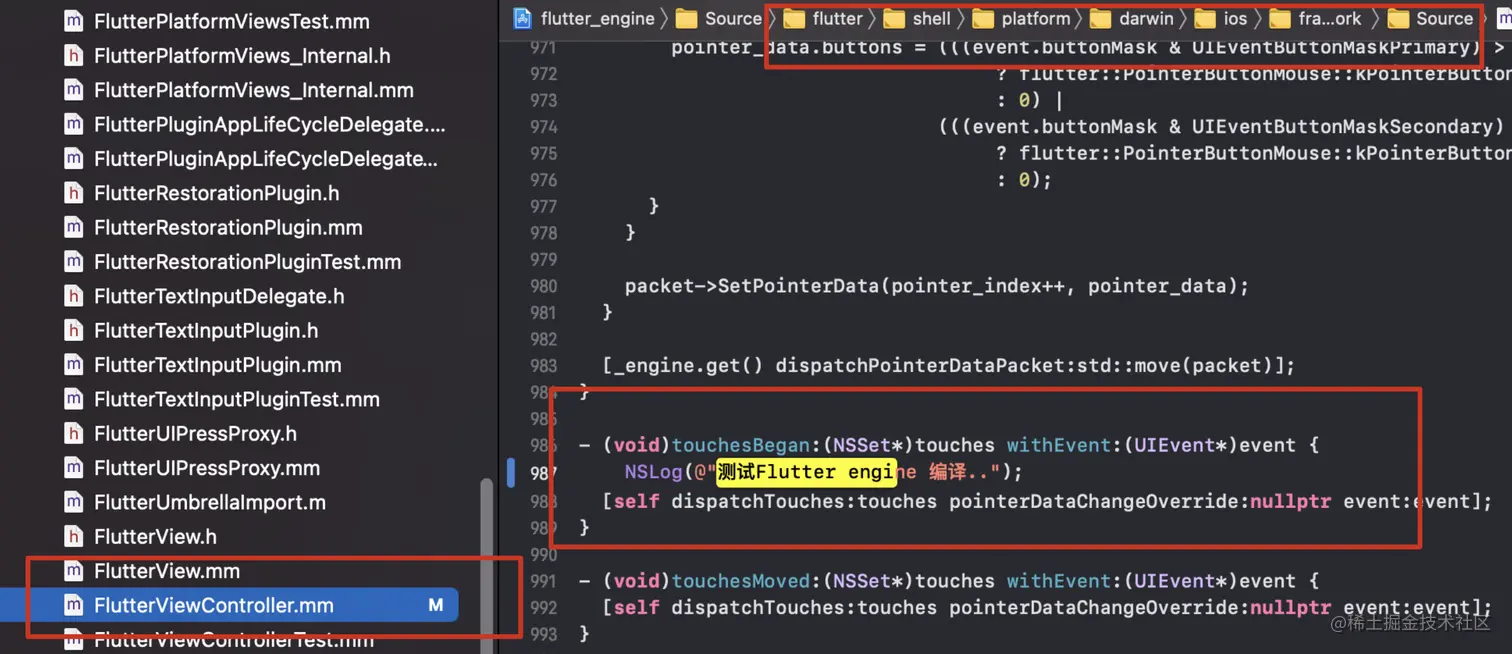Open FlutterPlatformViews_Internal.mm file
This screenshot has width=1512, height=654.
click(253, 90)
